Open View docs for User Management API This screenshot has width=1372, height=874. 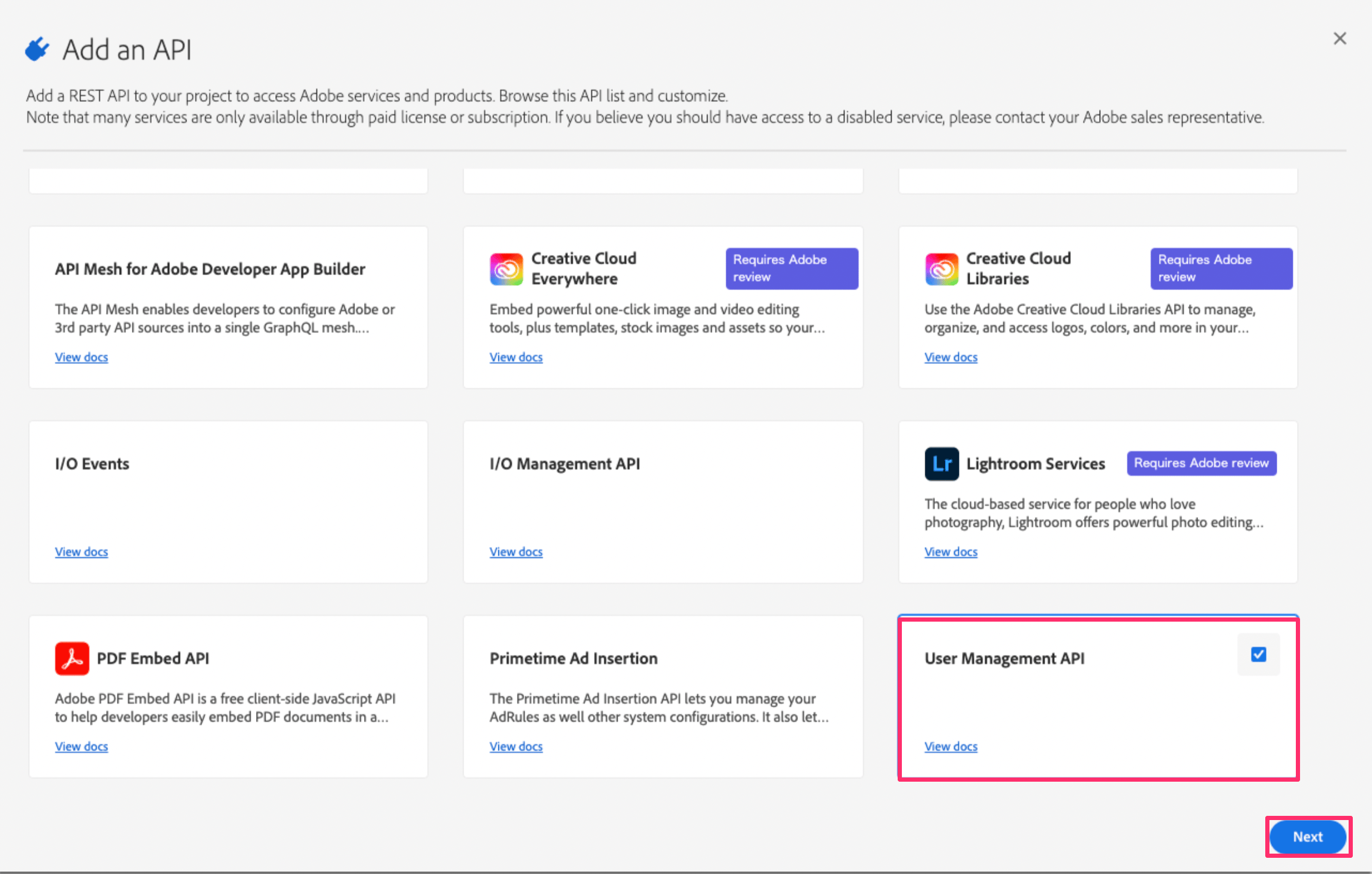951,746
